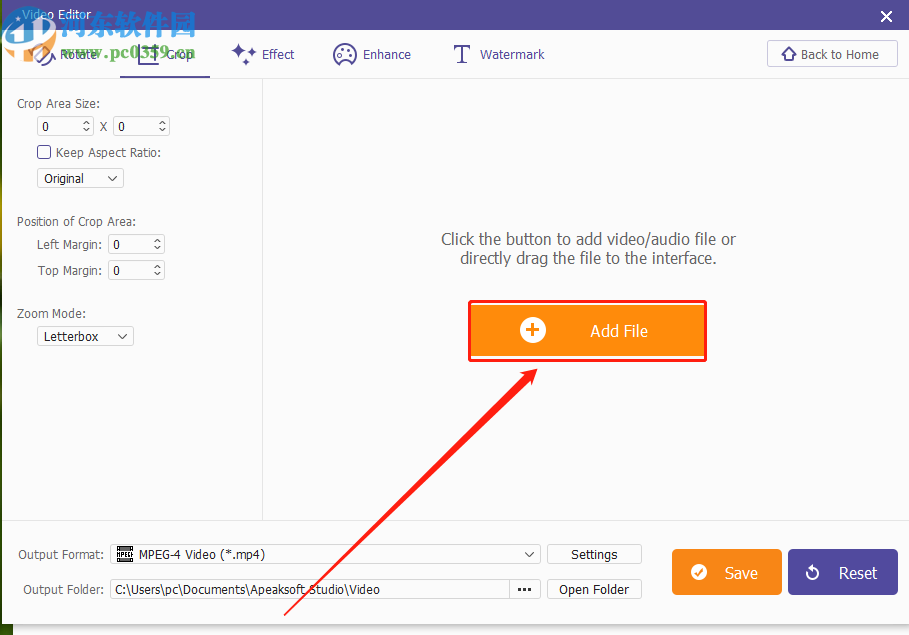The width and height of the screenshot is (909, 635).
Task: Open the Letterbox zoom mode dropdown
Action: click(x=85, y=336)
